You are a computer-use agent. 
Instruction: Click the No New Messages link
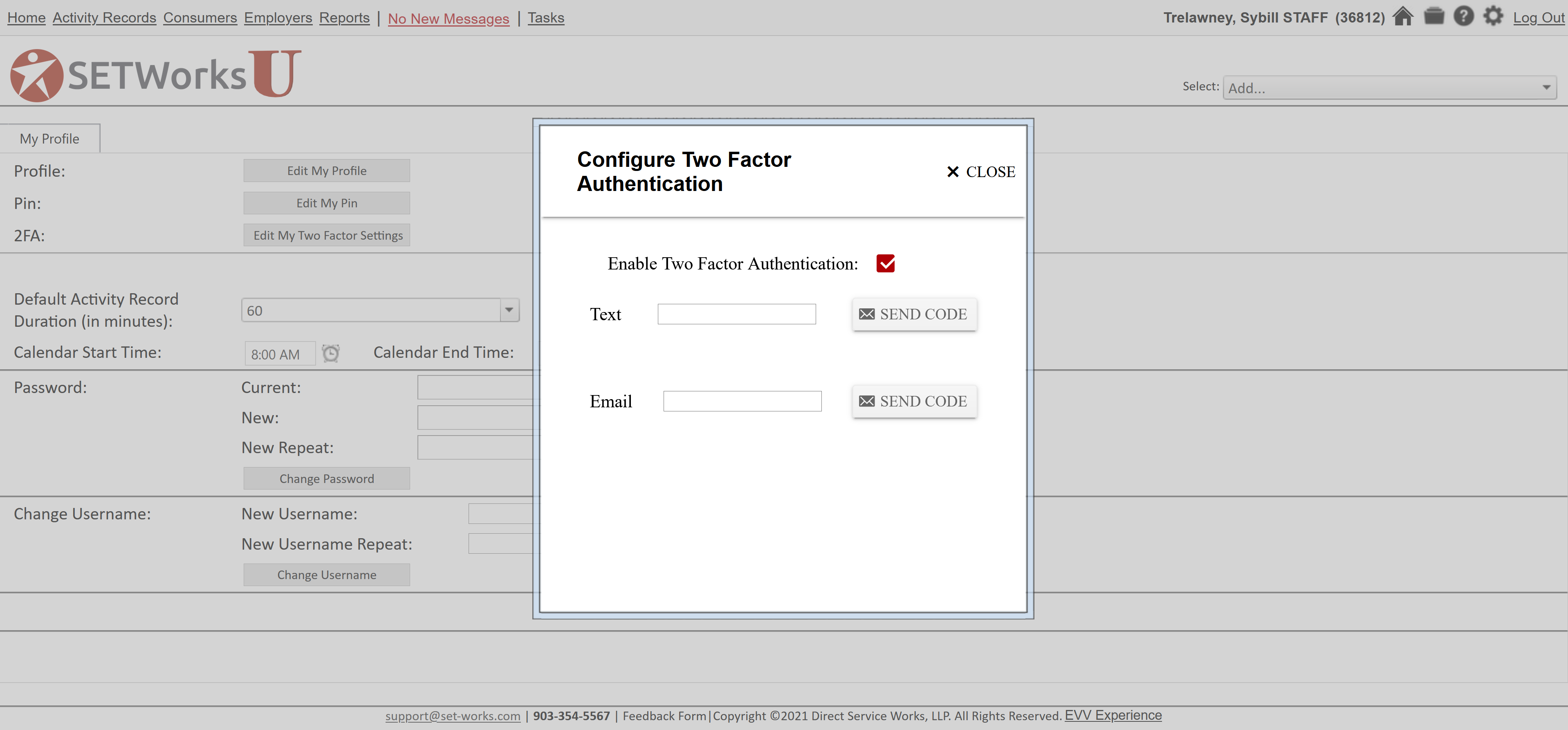point(448,19)
